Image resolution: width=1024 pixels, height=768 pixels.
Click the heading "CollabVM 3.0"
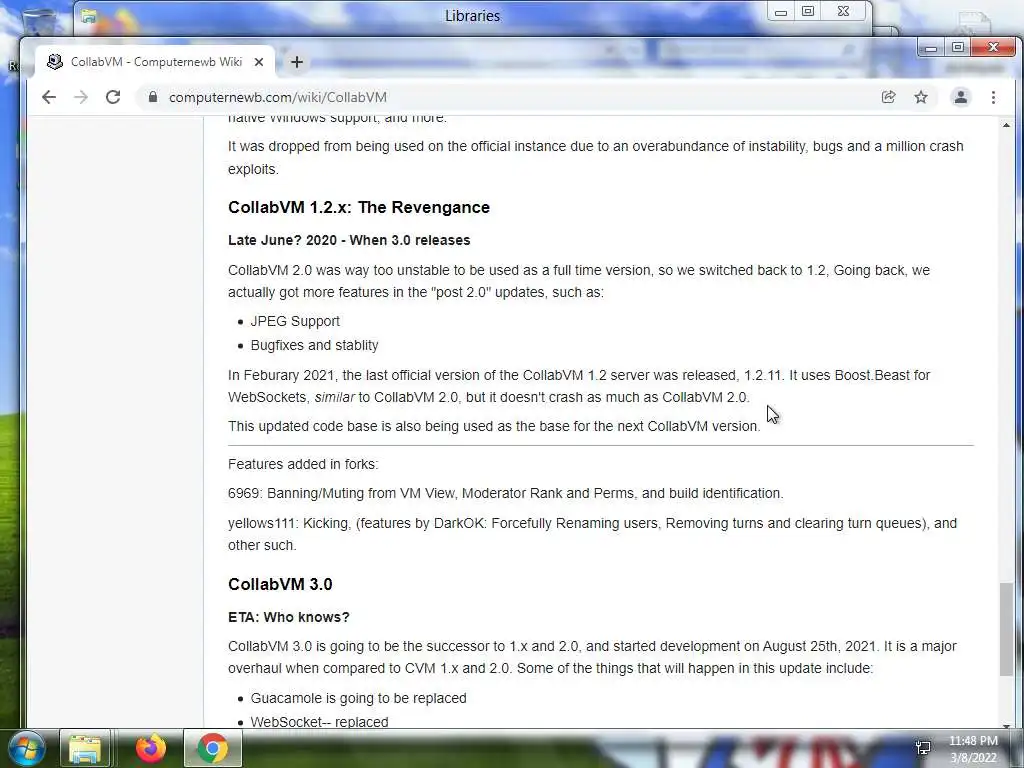[280, 584]
